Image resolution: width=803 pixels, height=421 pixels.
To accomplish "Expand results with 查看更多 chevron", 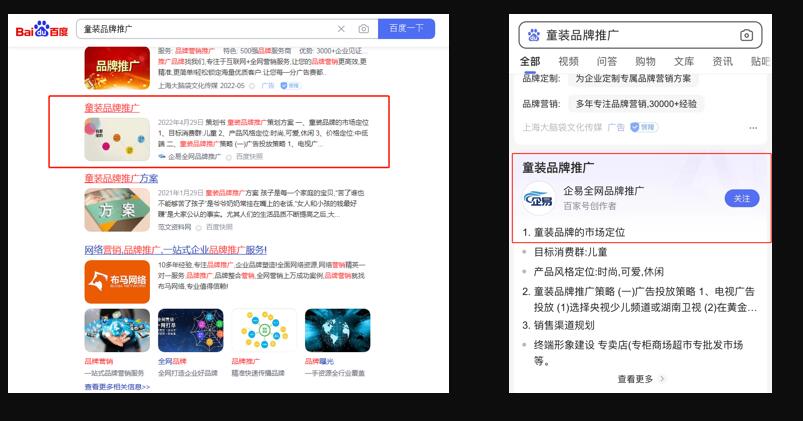I will (640, 379).
